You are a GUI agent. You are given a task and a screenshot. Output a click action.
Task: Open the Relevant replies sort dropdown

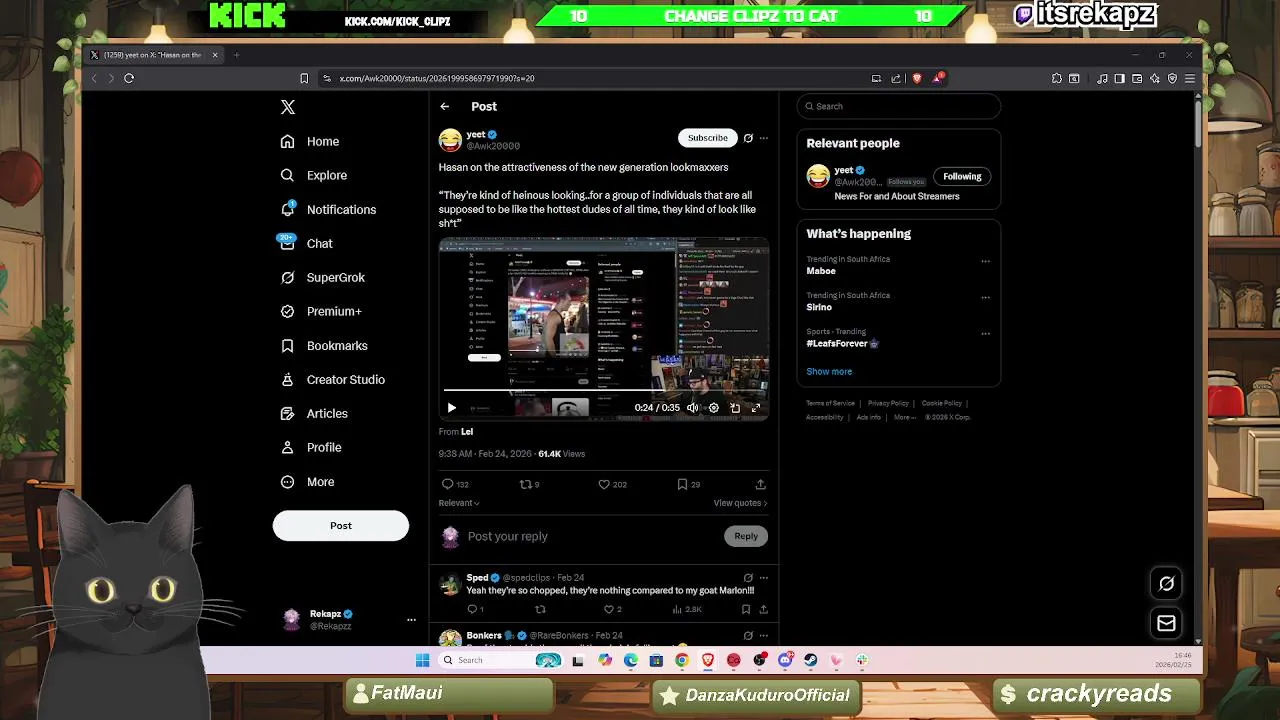(459, 503)
